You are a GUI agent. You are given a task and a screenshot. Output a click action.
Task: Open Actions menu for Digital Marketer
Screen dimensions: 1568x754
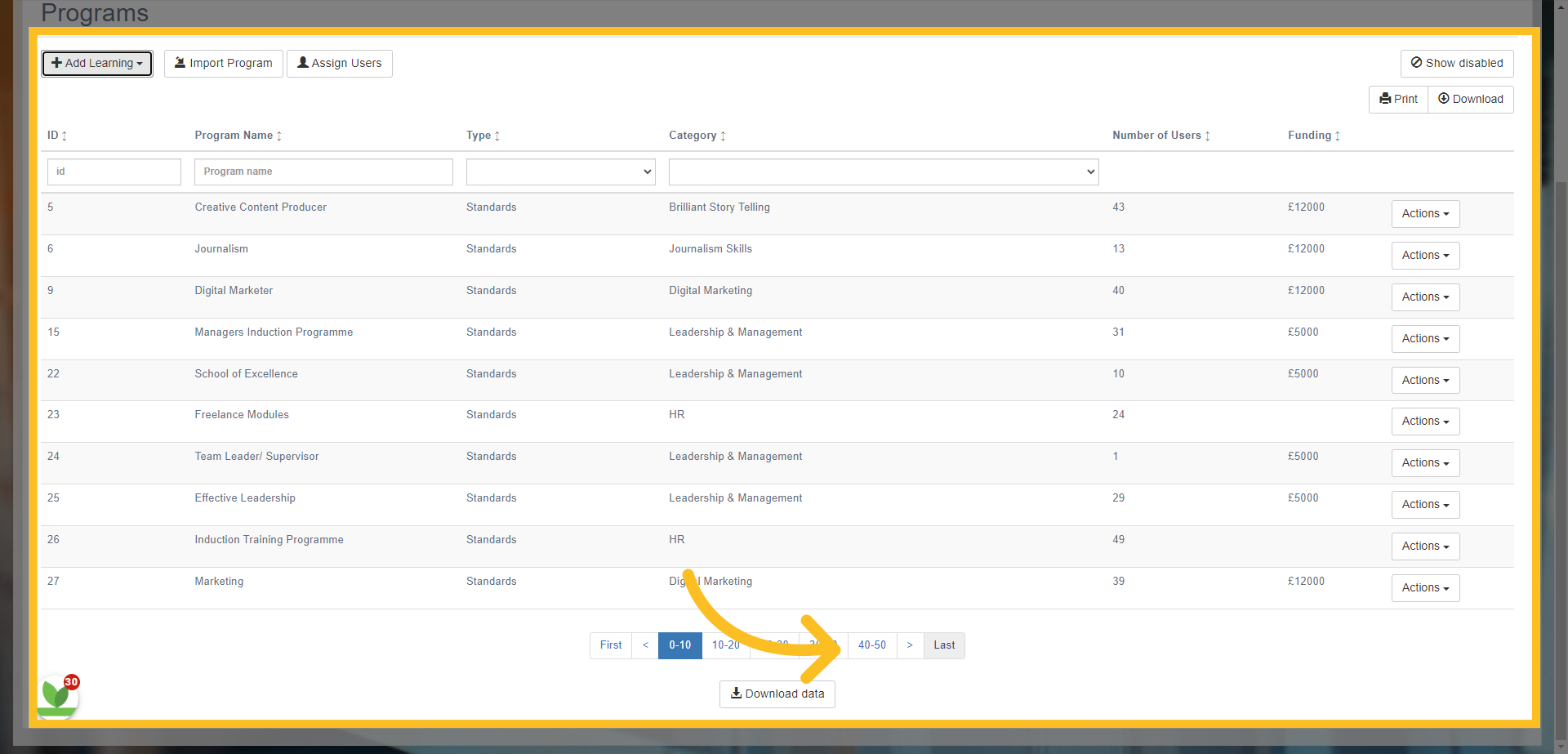pyautogui.click(x=1426, y=297)
